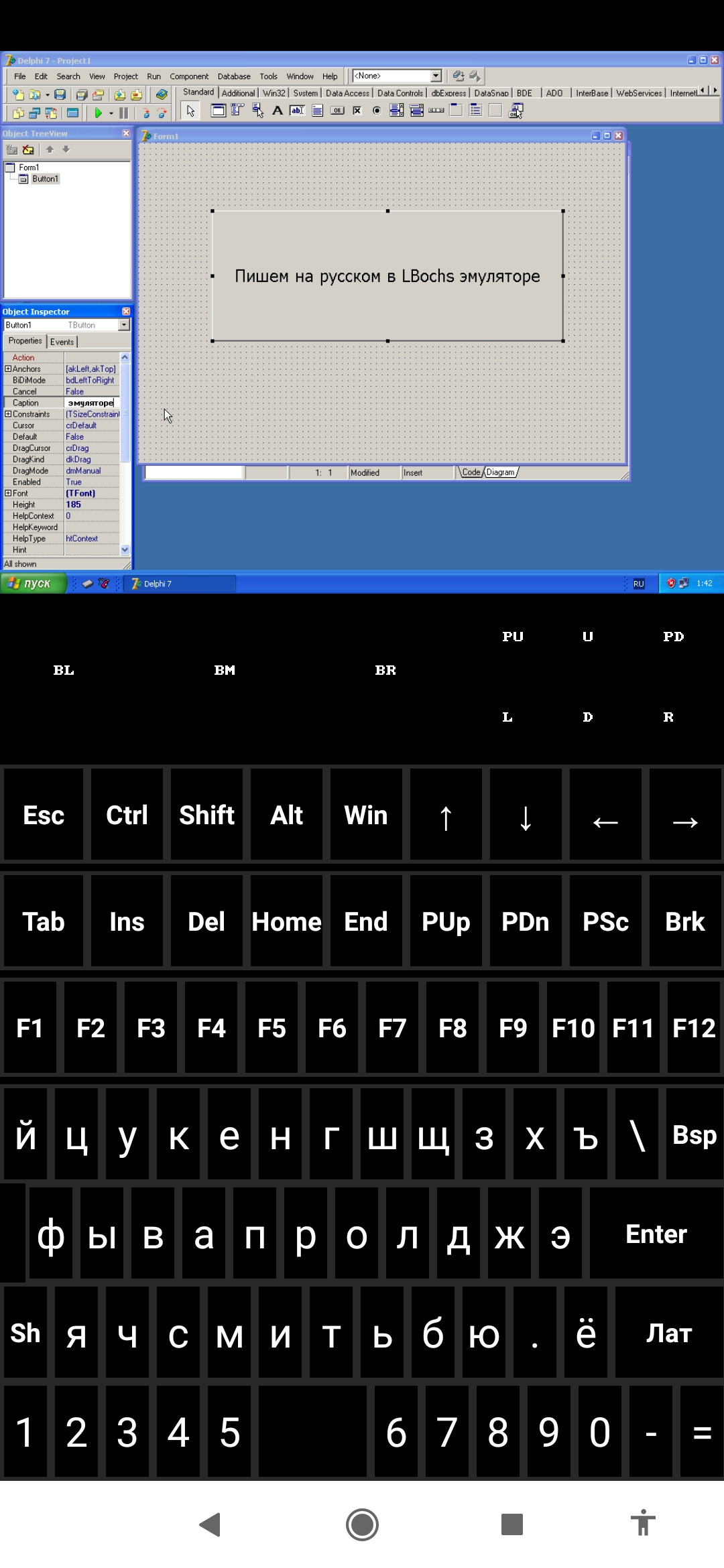Screen dimensions: 724x1568
Task: Toggle the Shift modifier key on virtual keyboard
Action: pyautogui.click(x=206, y=815)
